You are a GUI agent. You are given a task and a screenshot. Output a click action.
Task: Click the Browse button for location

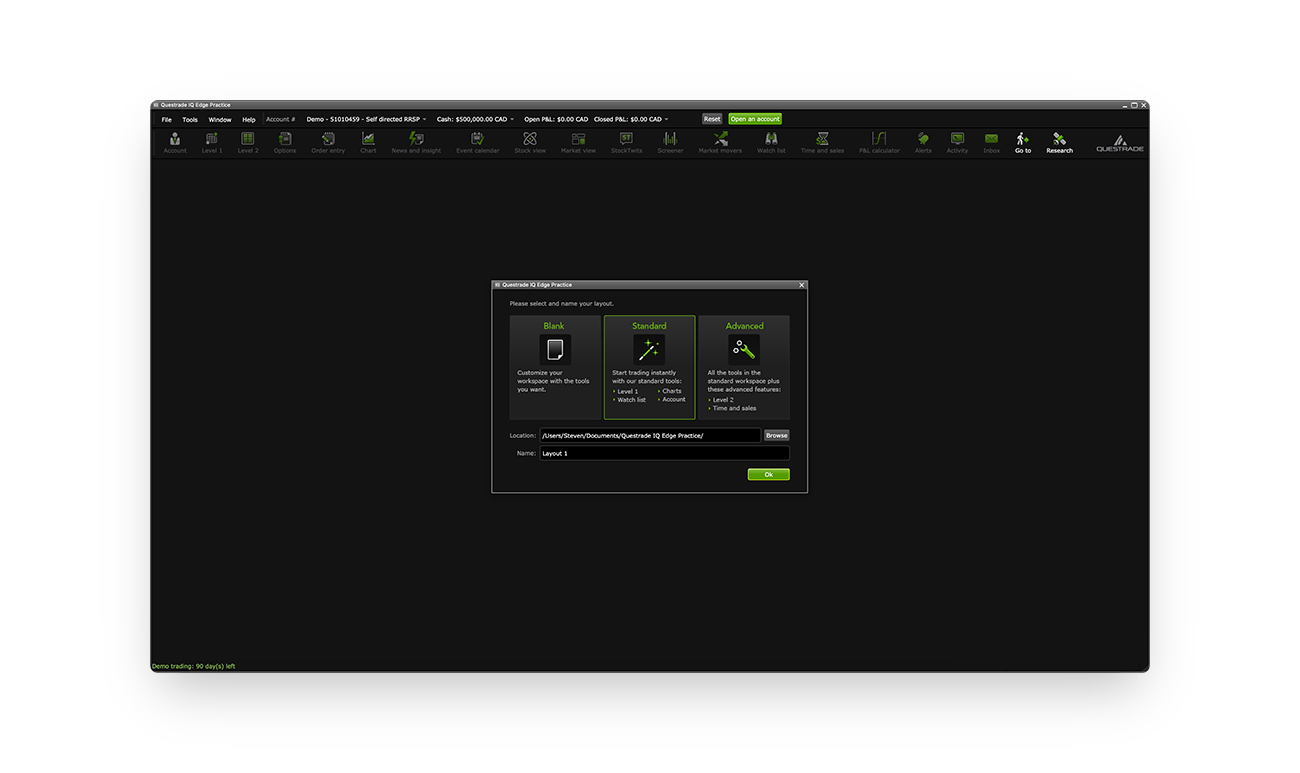click(x=777, y=435)
